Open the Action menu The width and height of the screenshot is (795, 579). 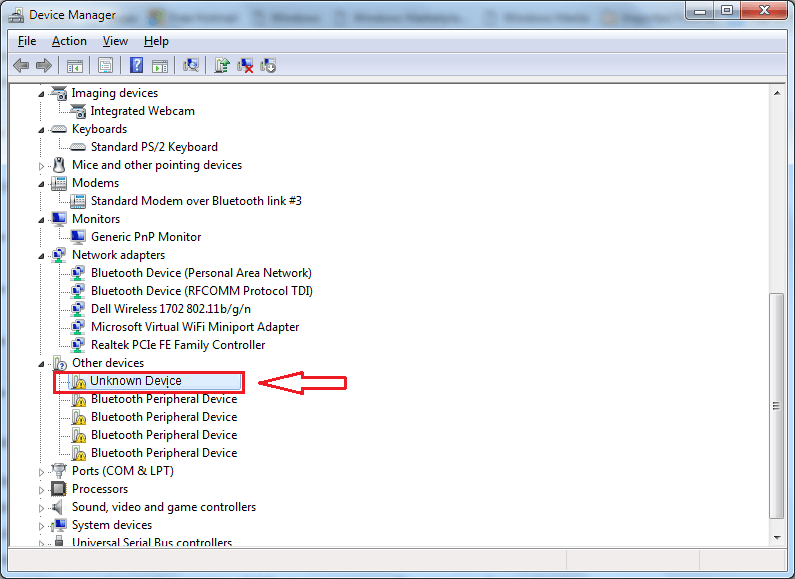pos(69,41)
